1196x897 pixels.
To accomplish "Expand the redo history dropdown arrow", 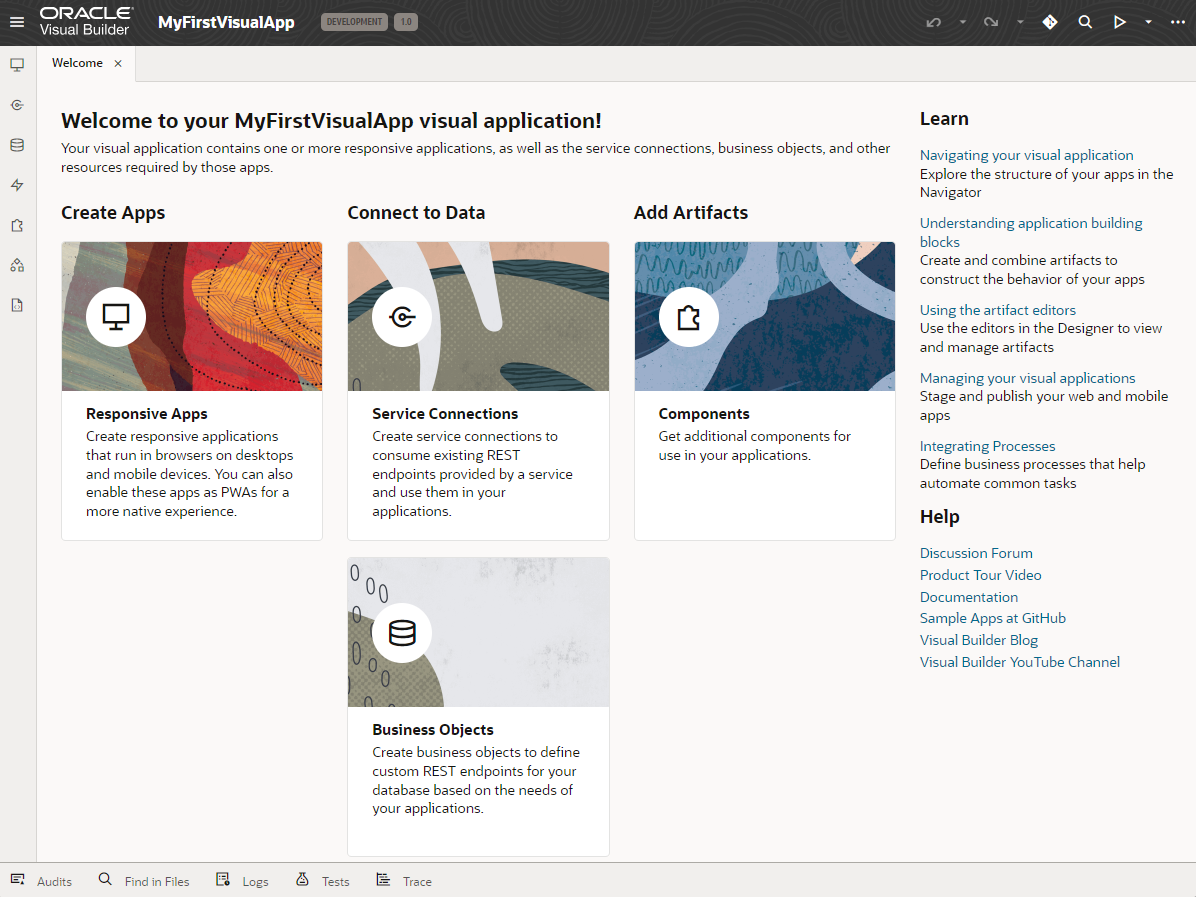I will (x=1020, y=22).
